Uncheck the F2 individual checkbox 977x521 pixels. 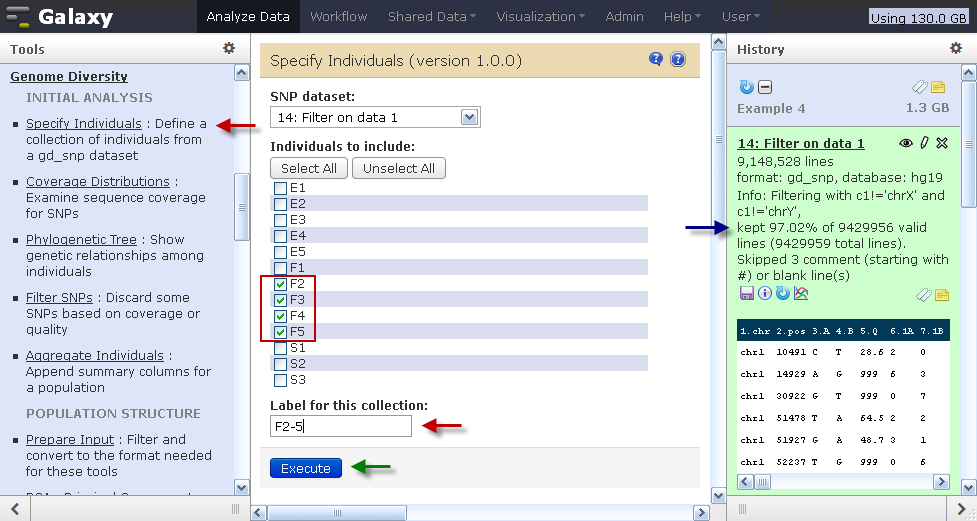[x=280, y=284]
